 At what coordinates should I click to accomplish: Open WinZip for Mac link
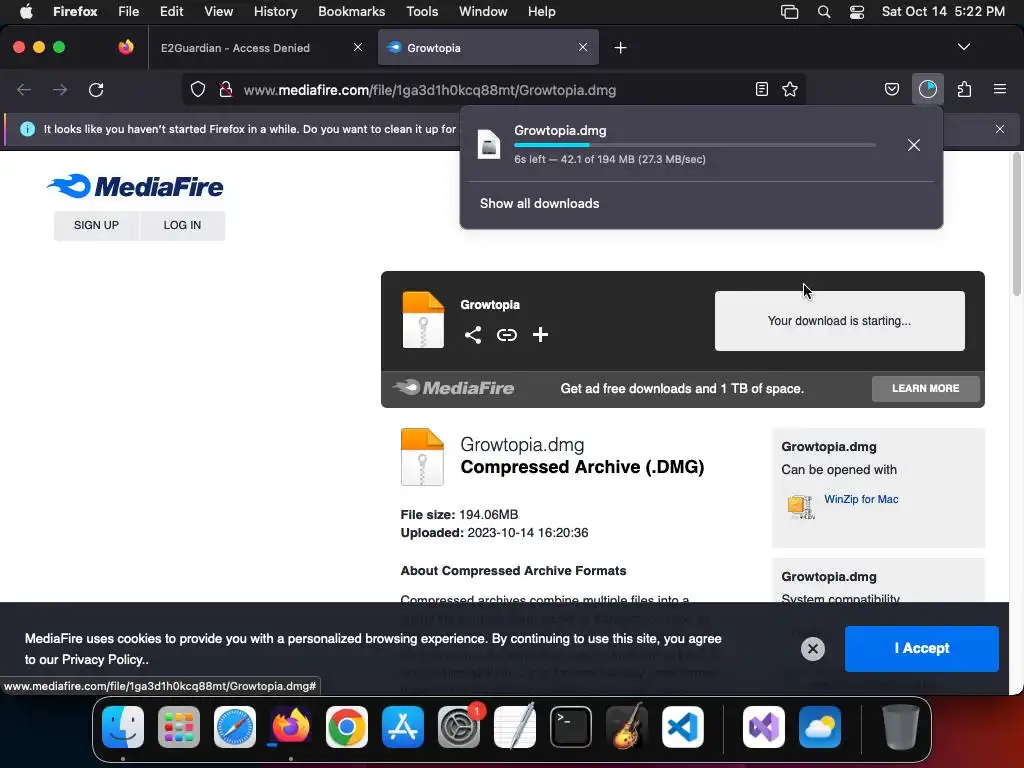tap(861, 500)
